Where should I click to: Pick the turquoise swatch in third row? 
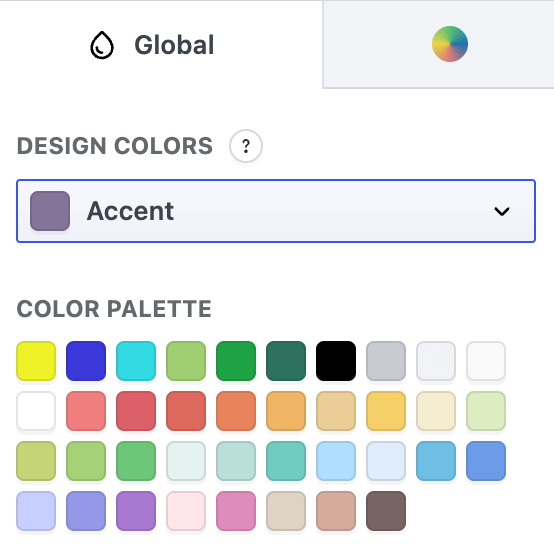(x=286, y=461)
